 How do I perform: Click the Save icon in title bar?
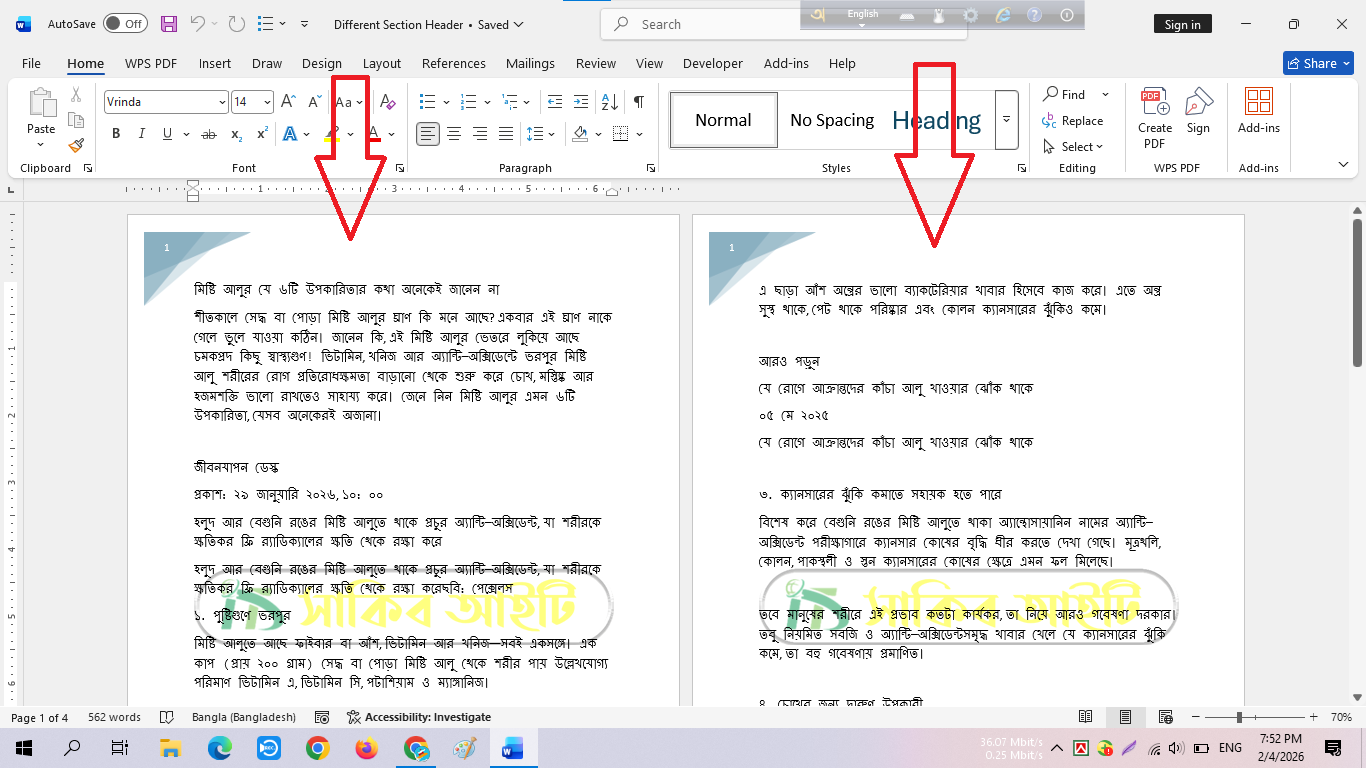(169, 24)
